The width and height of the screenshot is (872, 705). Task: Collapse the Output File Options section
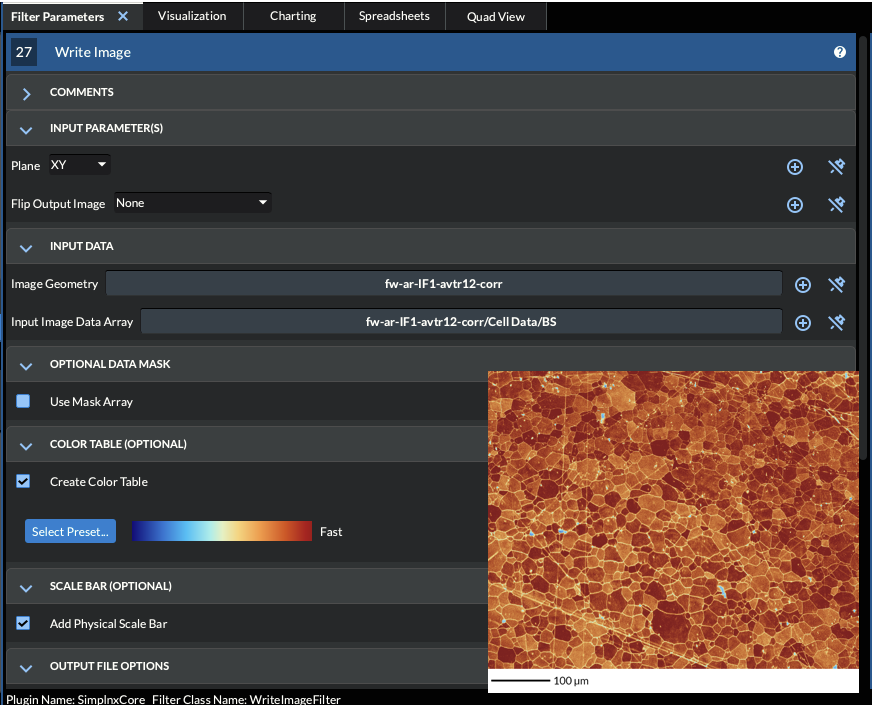coord(26,668)
